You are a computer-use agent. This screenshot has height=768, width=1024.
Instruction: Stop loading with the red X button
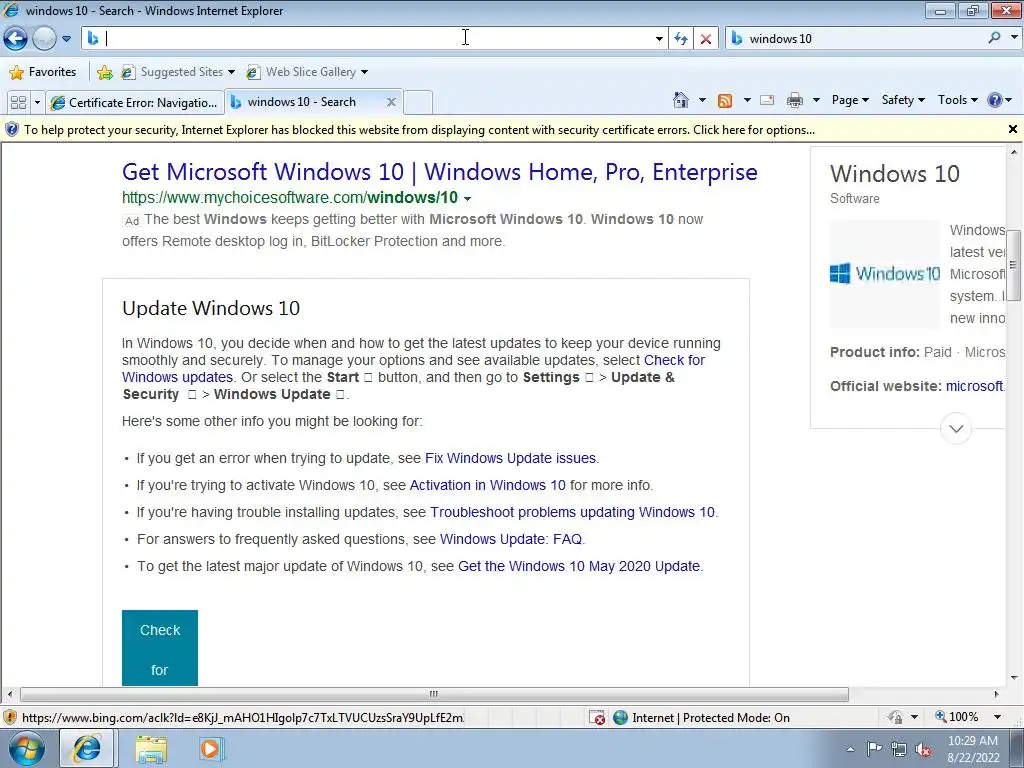pos(706,39)
